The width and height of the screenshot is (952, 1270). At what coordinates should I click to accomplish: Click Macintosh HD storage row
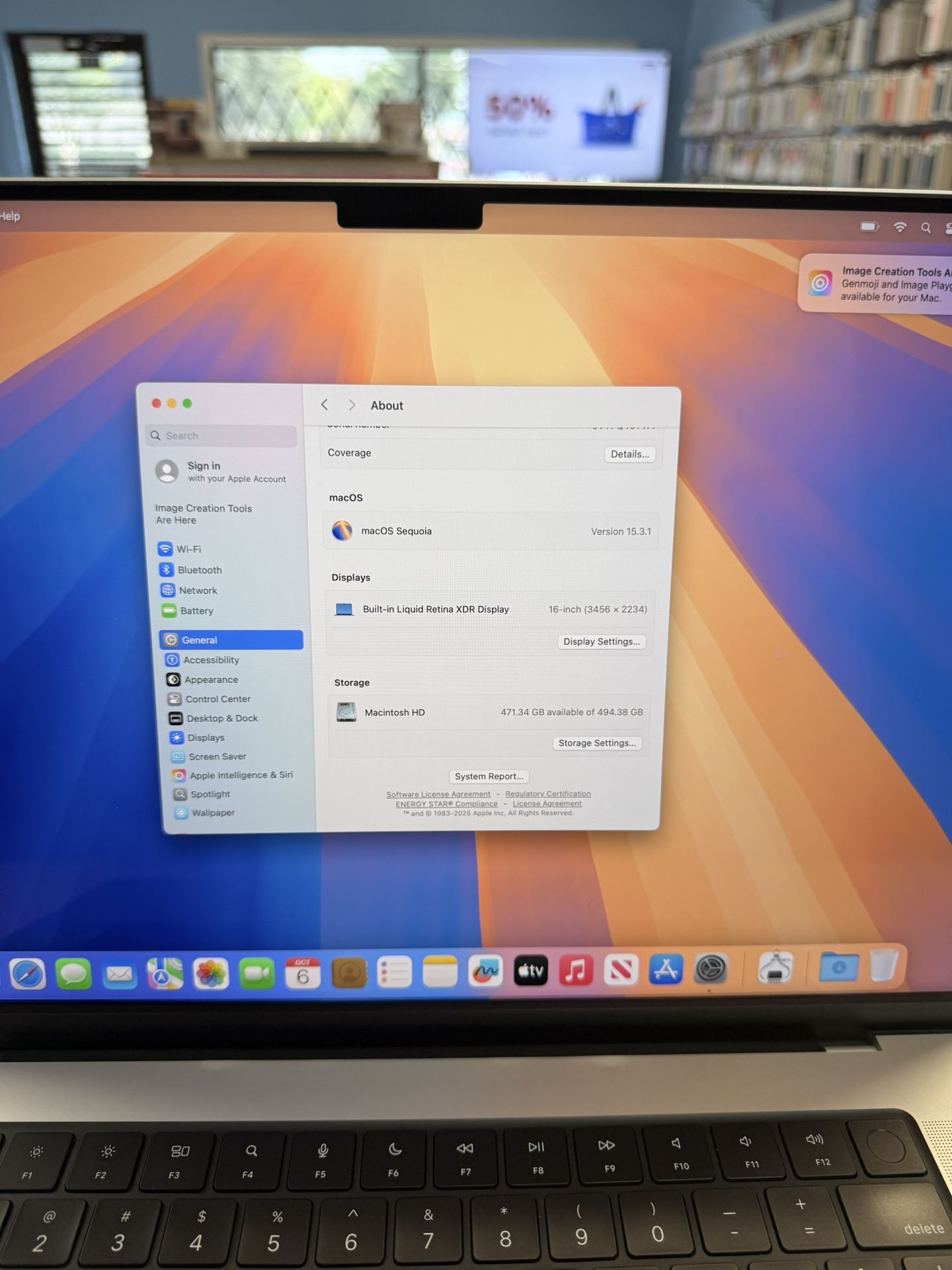click(x=489, y=712)
